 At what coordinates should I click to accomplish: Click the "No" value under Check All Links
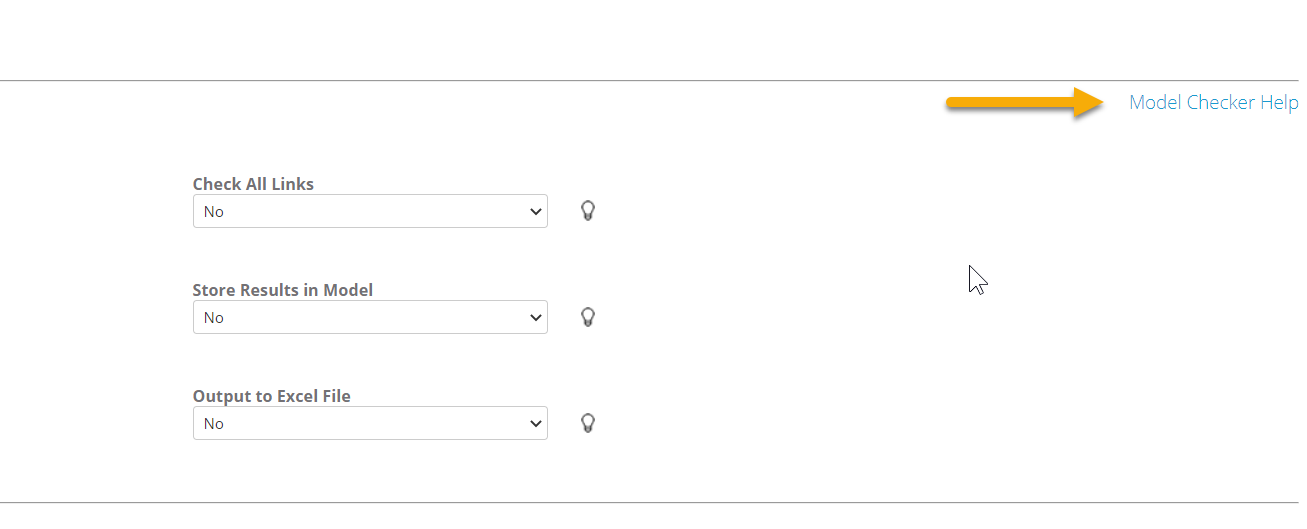point(214,212)
